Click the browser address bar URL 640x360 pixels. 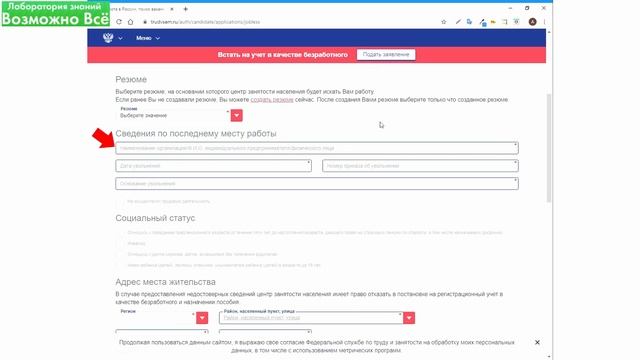point(205,22)
